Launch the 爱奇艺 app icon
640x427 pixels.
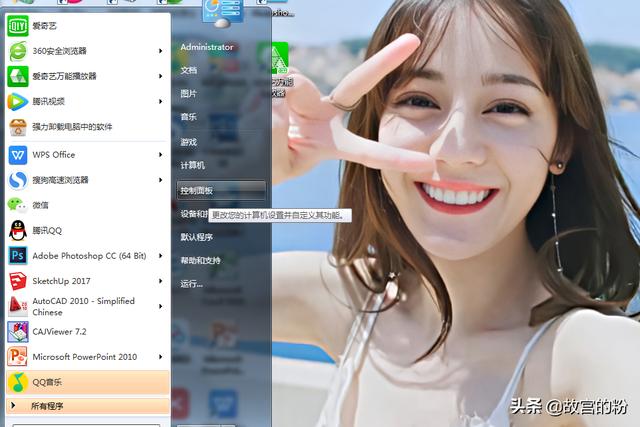18,26
